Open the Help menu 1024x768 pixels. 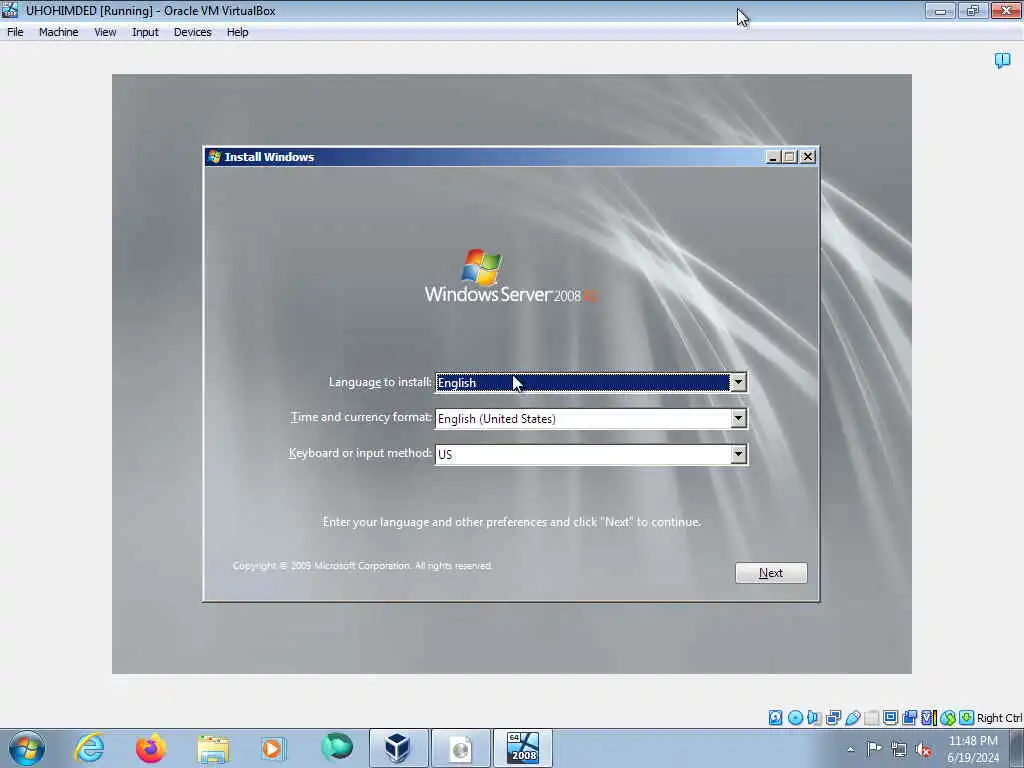(237, 32)
